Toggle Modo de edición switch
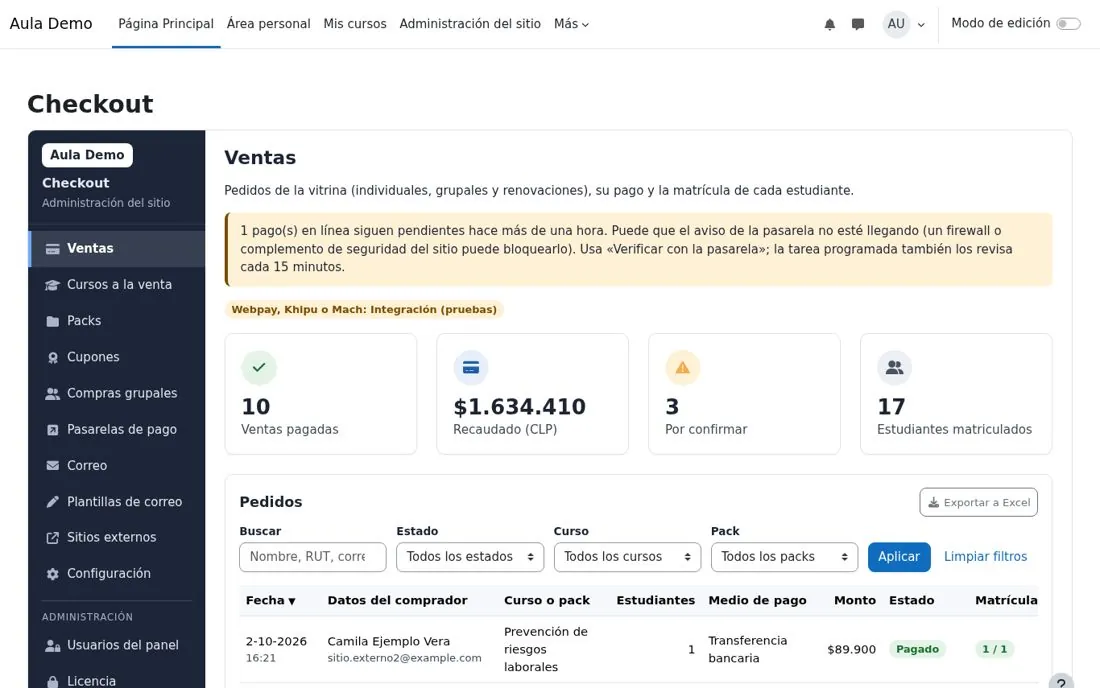Viewport: 1100px width, 688px height. click(1068, 24)
